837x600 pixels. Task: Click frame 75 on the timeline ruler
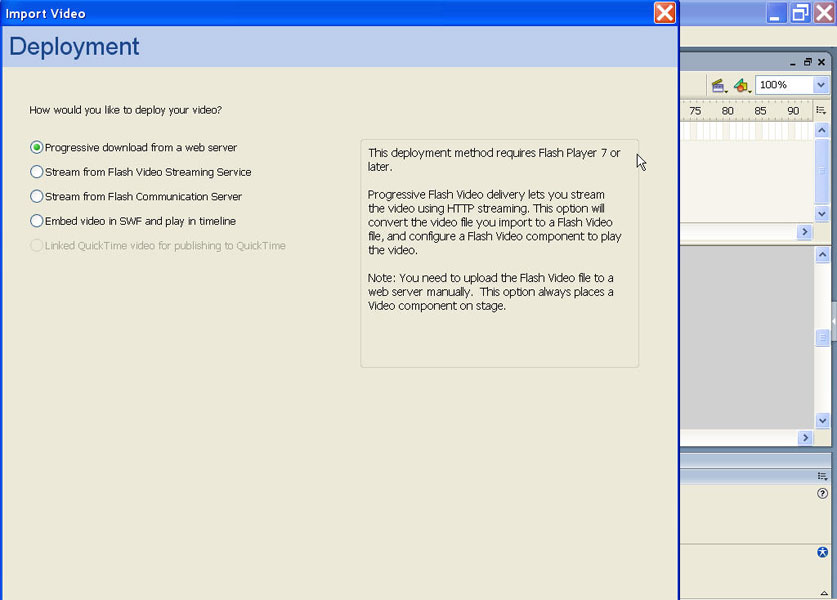[695, 111]
